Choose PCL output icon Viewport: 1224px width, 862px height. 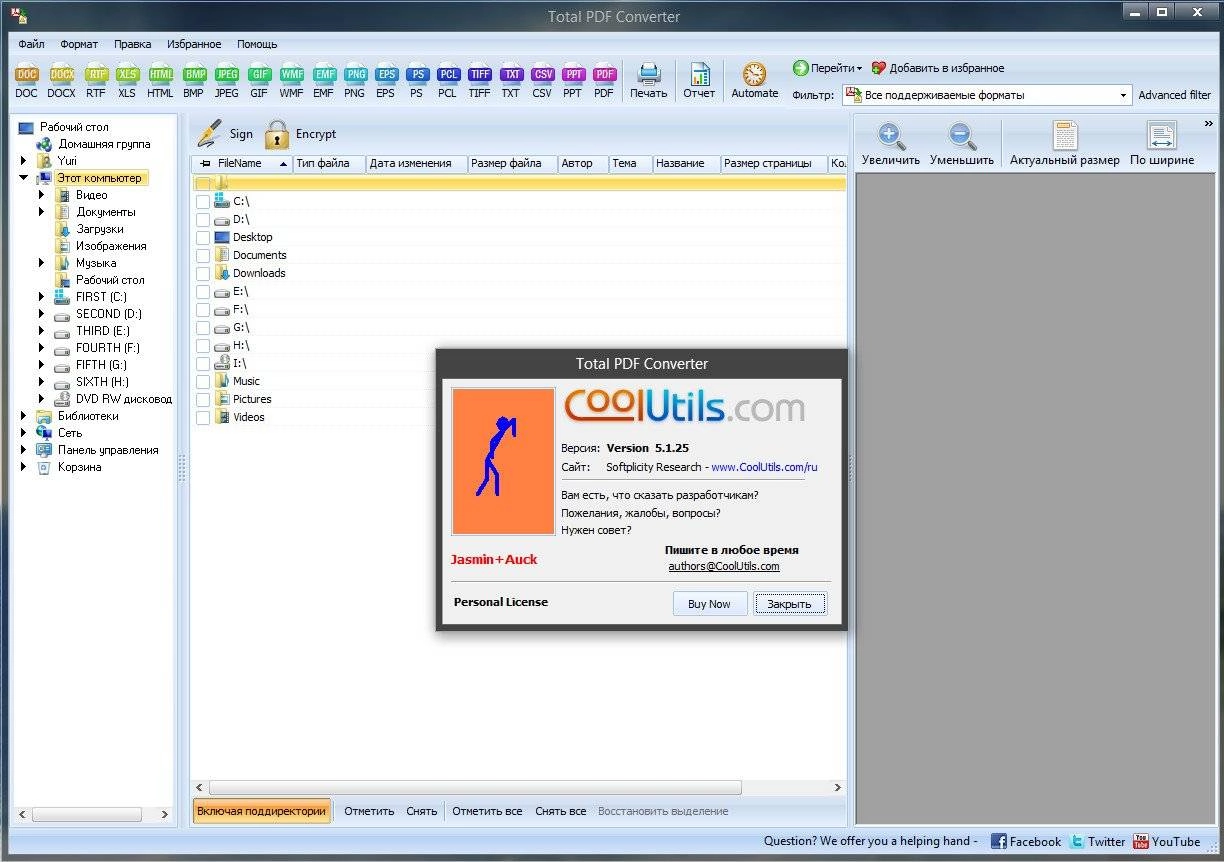(448, 80)
